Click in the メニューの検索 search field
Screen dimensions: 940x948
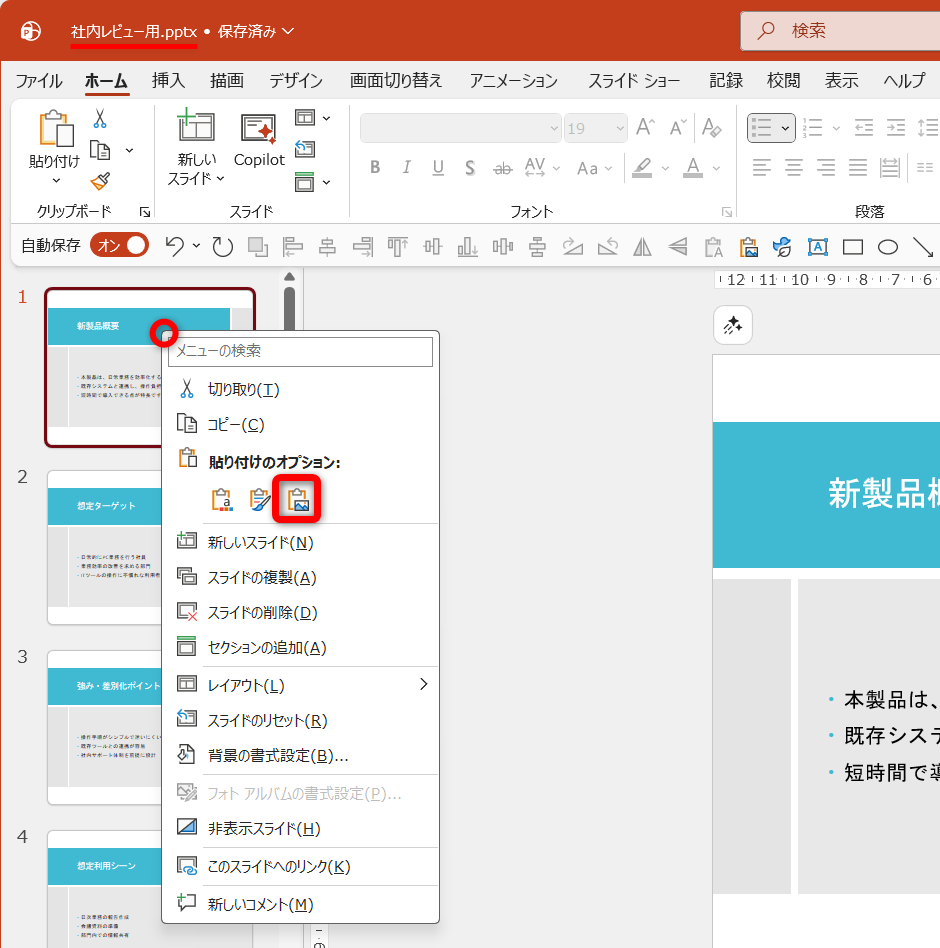pyautogui.click(x=300, y=351)
